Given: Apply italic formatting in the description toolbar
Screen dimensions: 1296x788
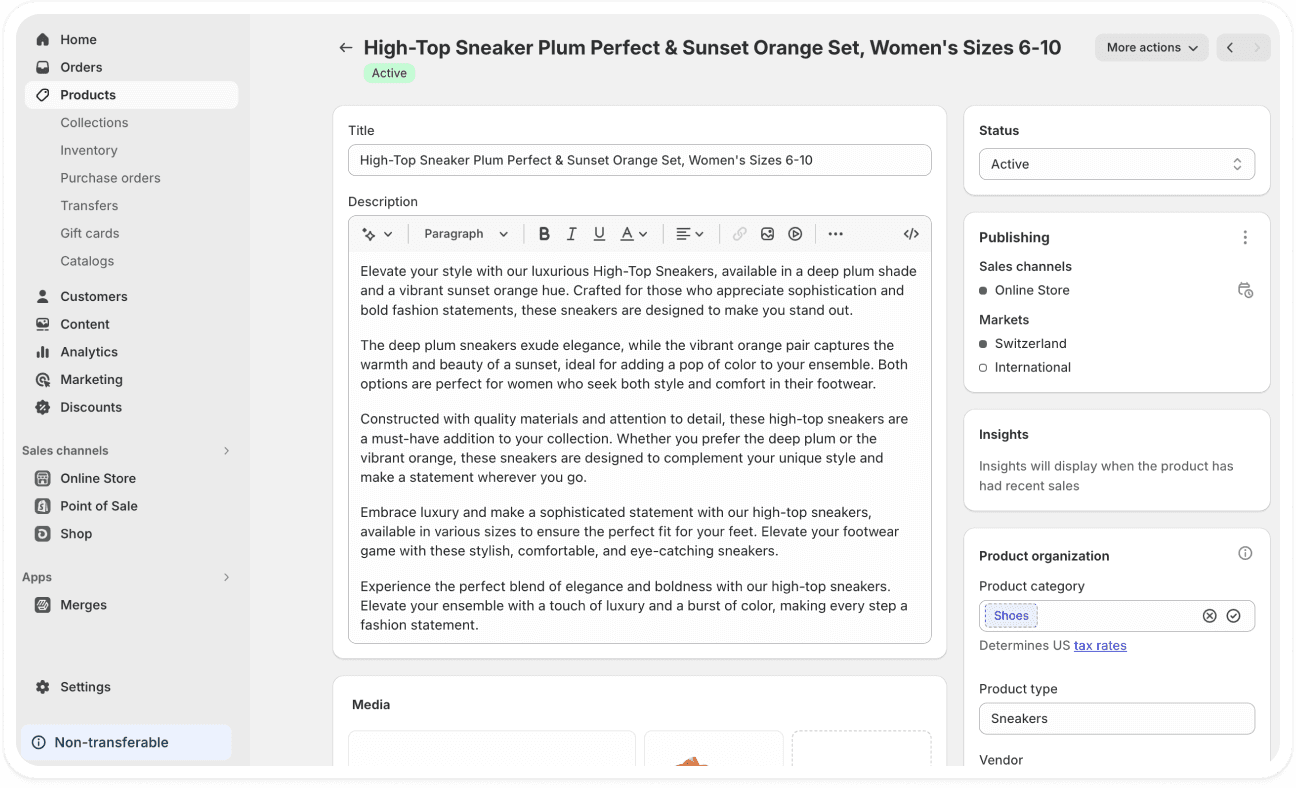Looking at the screenshot, I should [x=571, y=233].
